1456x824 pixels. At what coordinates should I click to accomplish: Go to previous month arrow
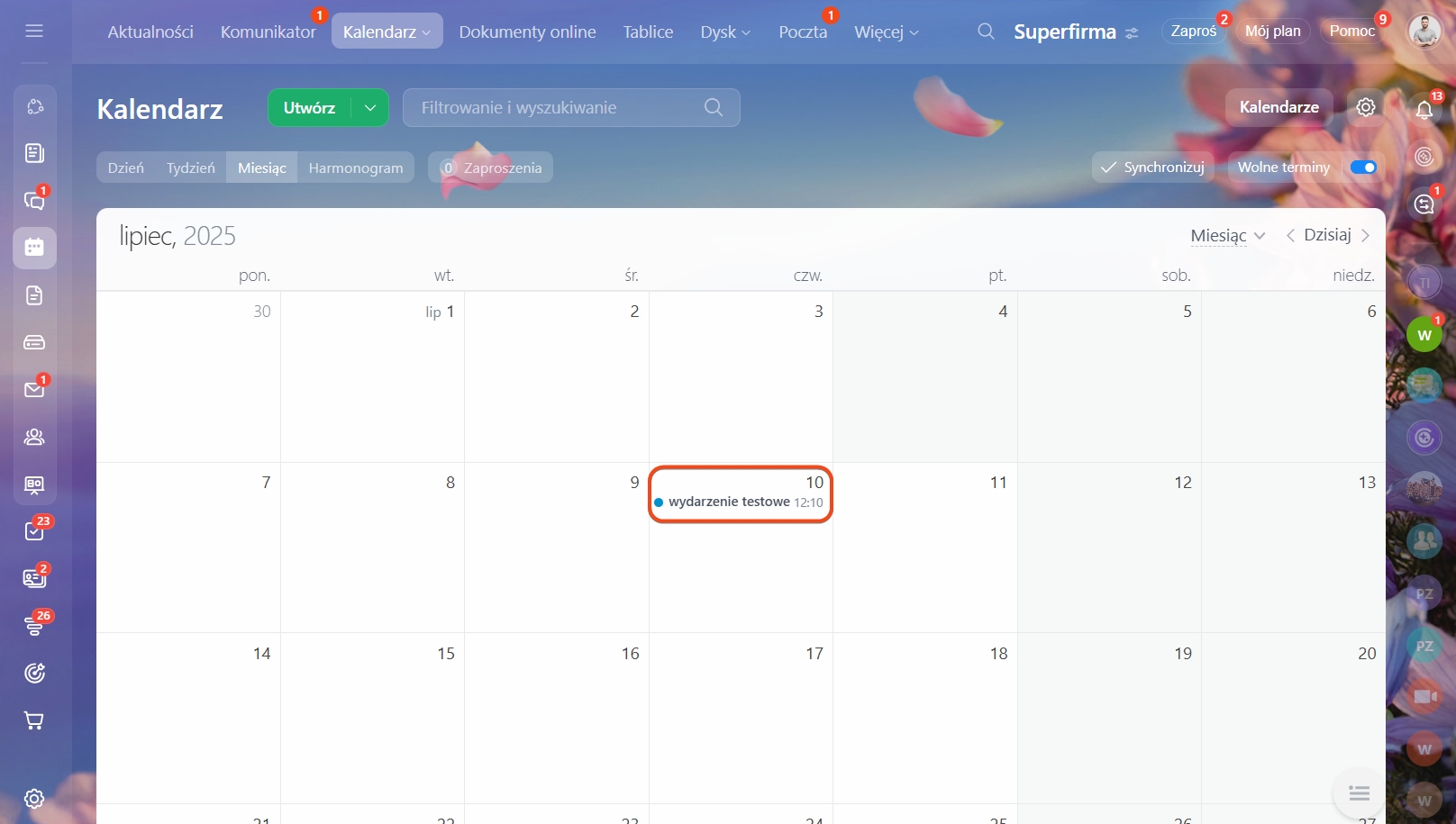click(1290, 235)
